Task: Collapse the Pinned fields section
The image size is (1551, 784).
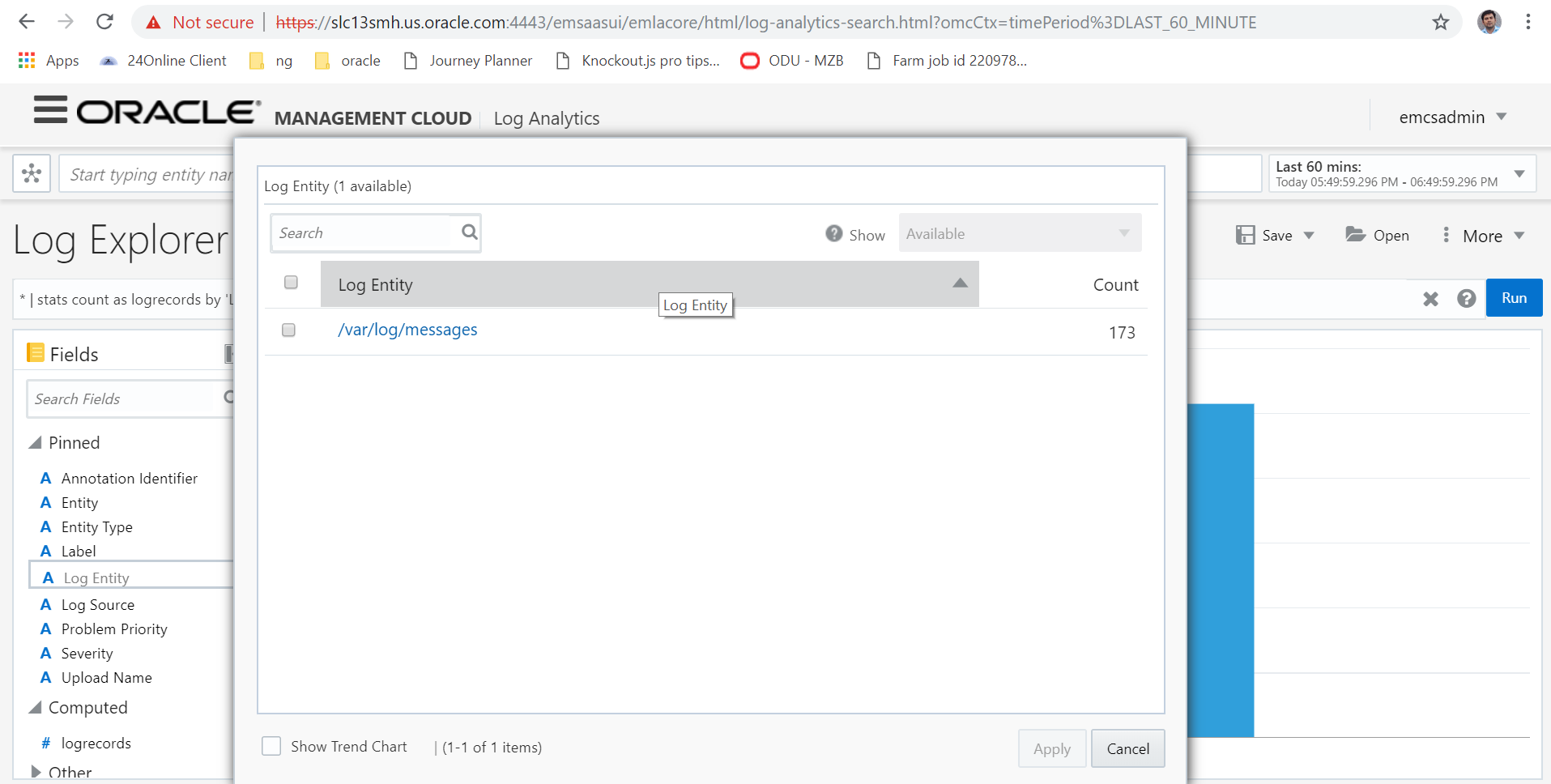Action: click(x=35, y=443)
